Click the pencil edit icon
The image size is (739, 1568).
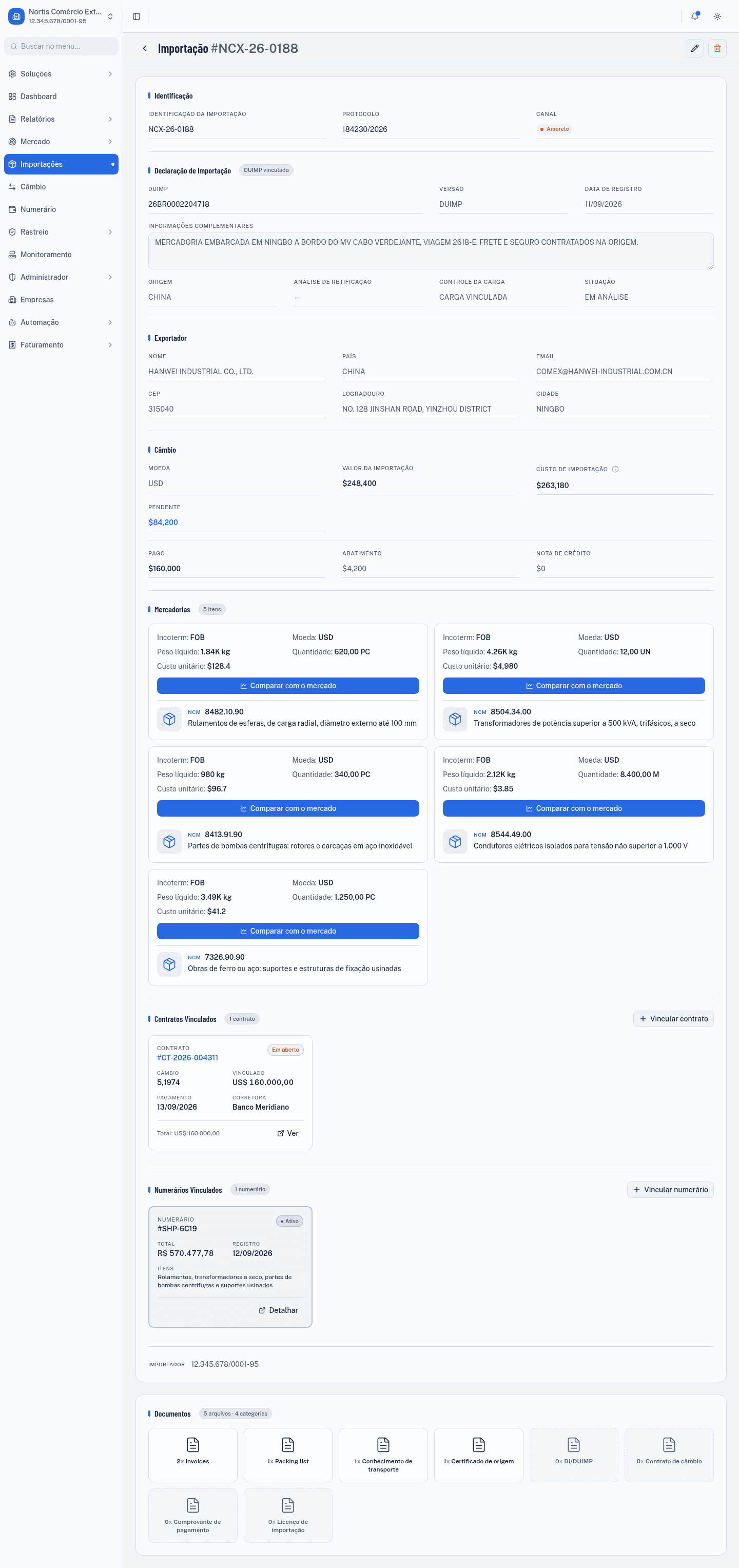pyautogui.click(x=694, y=48)
